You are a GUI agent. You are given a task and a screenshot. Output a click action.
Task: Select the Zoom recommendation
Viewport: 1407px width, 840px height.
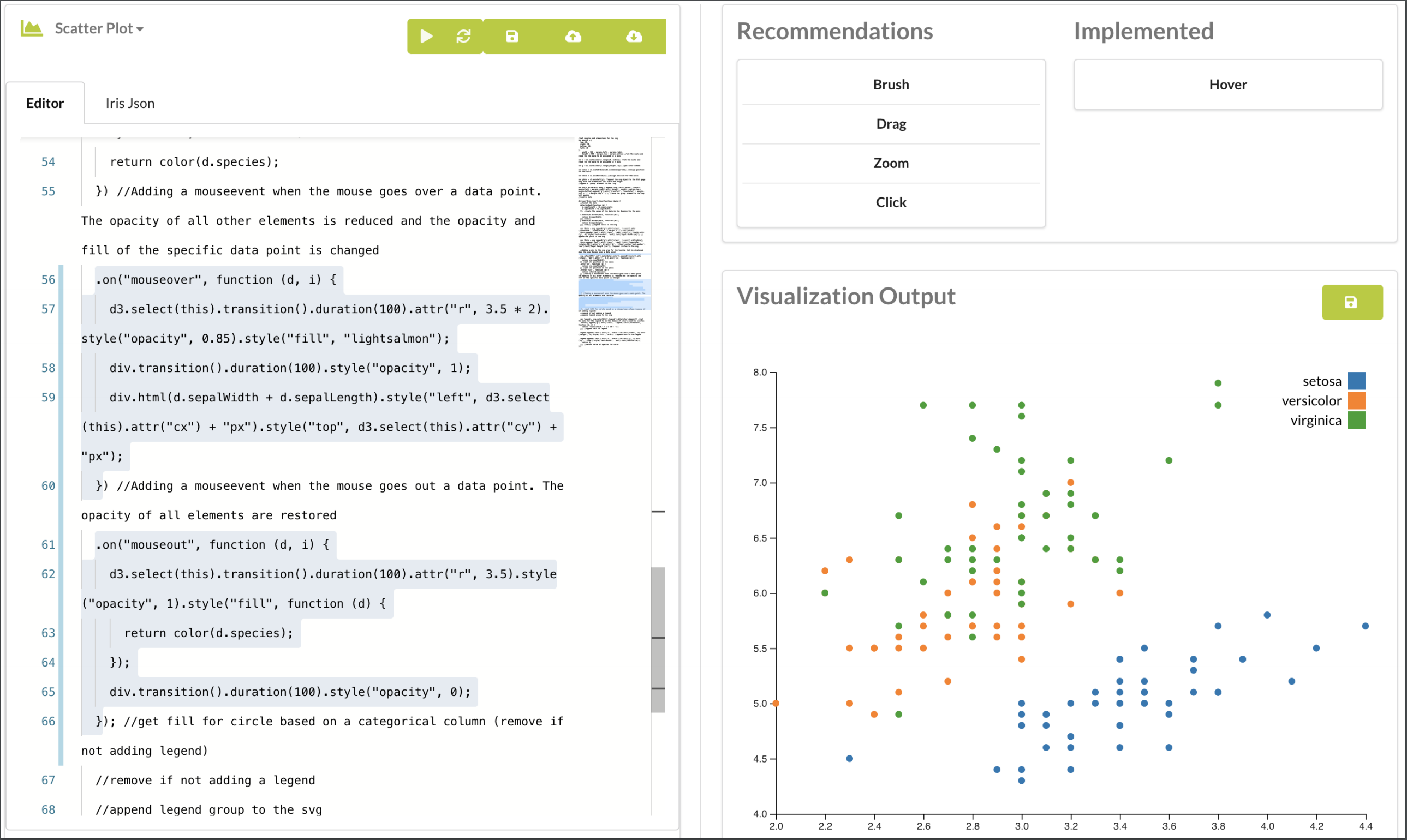[x=891, y=163]
